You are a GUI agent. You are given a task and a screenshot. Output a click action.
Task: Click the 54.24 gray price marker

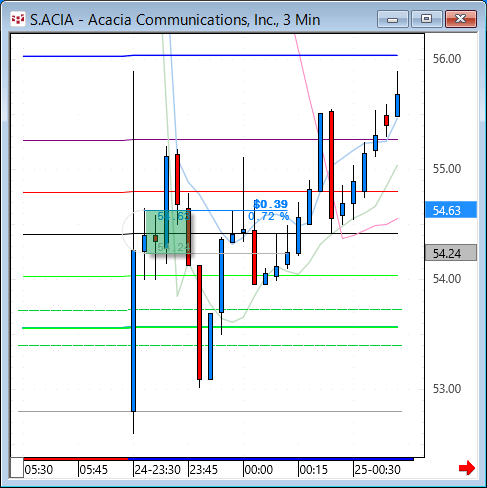click(451, 253)
